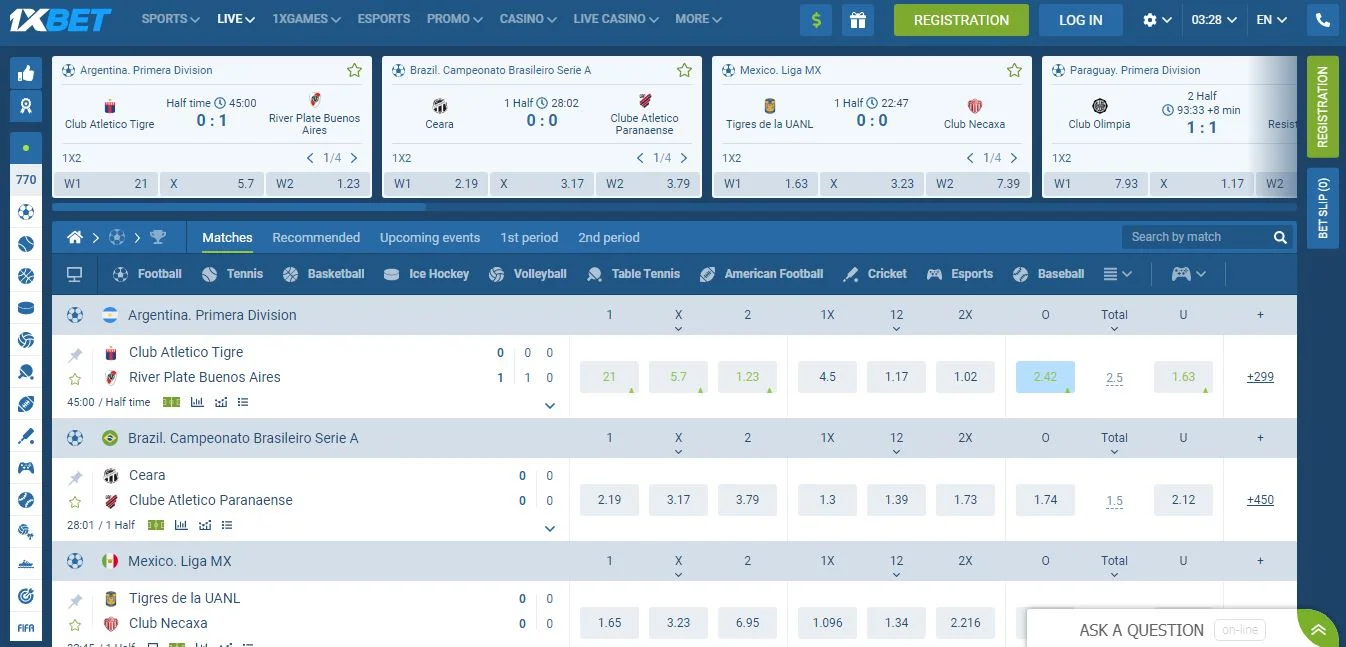Go to home via breadcrumb house icon

(x=75, y=238)
